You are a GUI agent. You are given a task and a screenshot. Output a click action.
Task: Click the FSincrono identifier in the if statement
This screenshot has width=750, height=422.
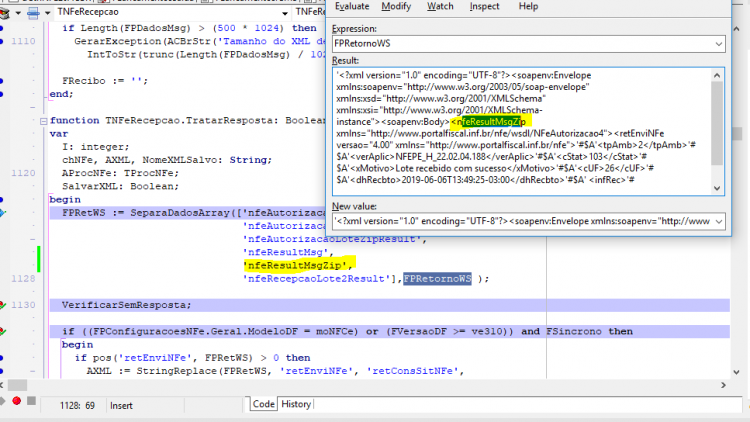[574, 331]
